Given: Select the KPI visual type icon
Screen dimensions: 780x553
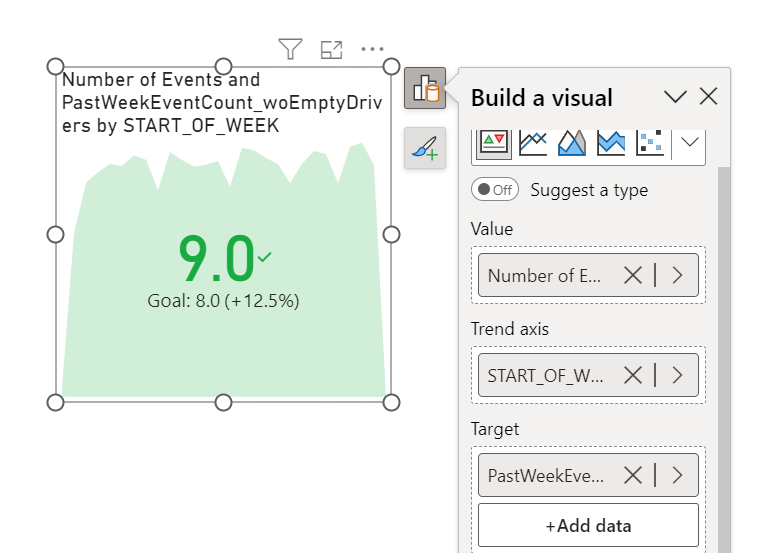Looking at the screenshot, I should coord(493,144).
